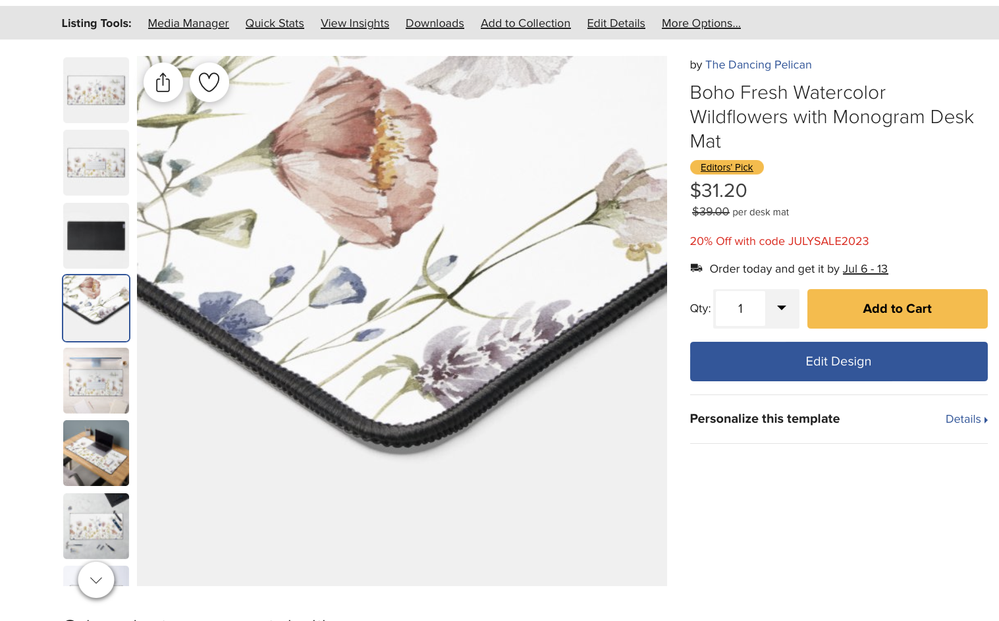Choose Add to Collection
999x621 pixels.
(525, 23)
